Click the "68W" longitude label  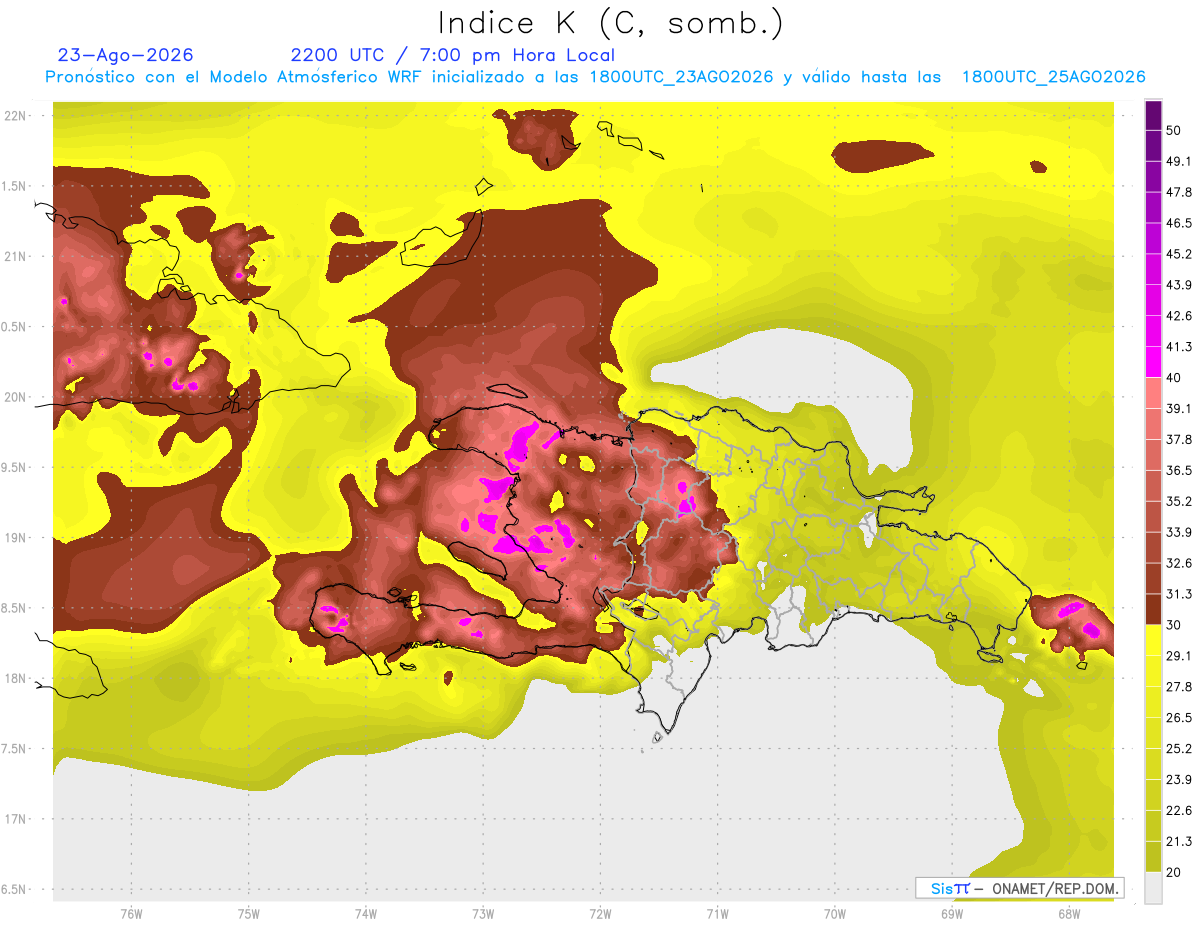pyautogui.click(x=1069, y=914)
